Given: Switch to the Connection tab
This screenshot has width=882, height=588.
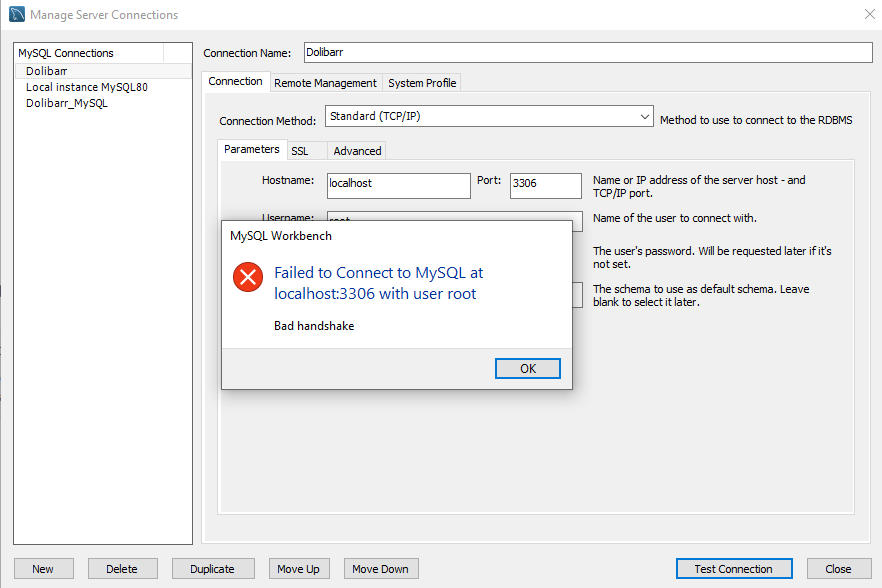Looking at the screenshot, I should tap(235, 82).
